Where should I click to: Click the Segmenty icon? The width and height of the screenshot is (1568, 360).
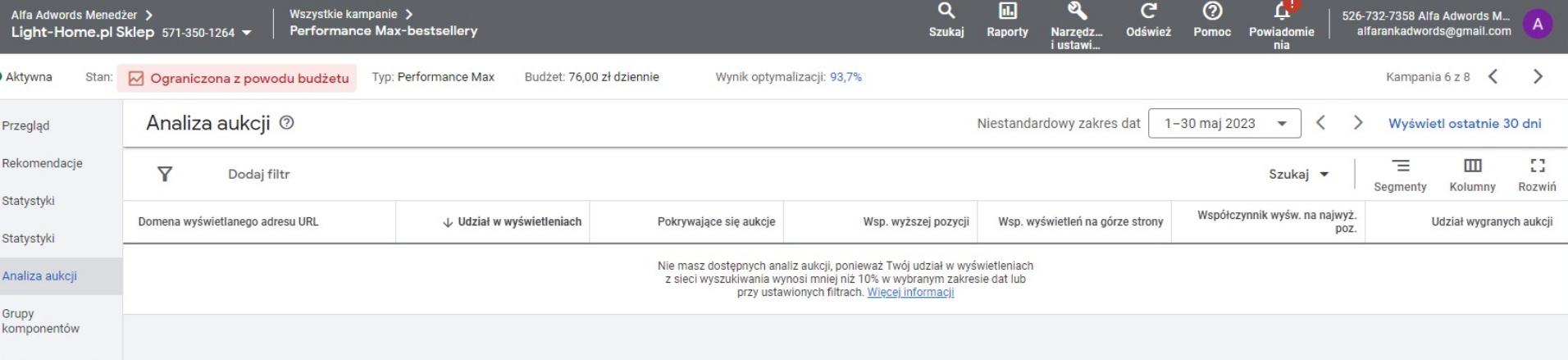coord(1400,166)
